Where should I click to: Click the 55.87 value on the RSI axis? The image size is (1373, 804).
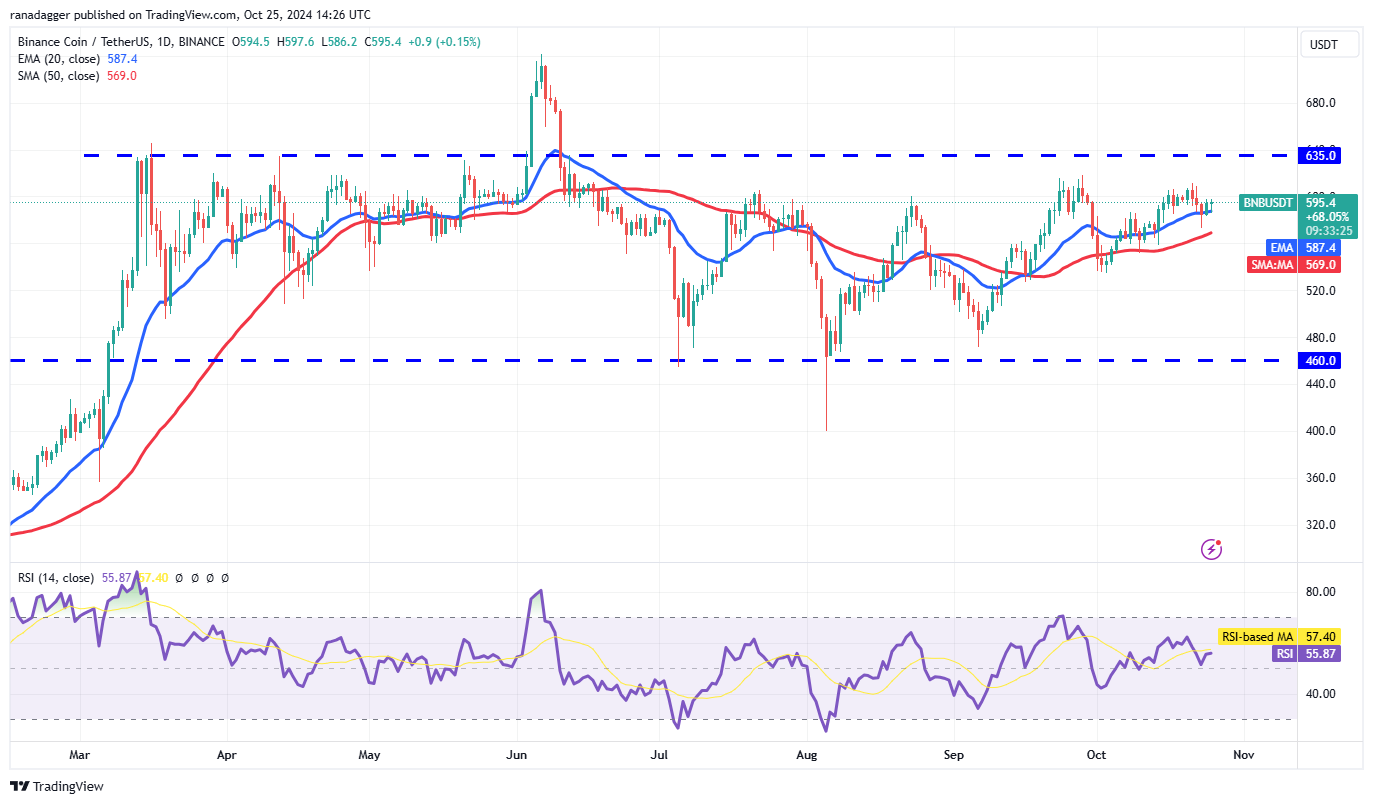pos(1320,653)
